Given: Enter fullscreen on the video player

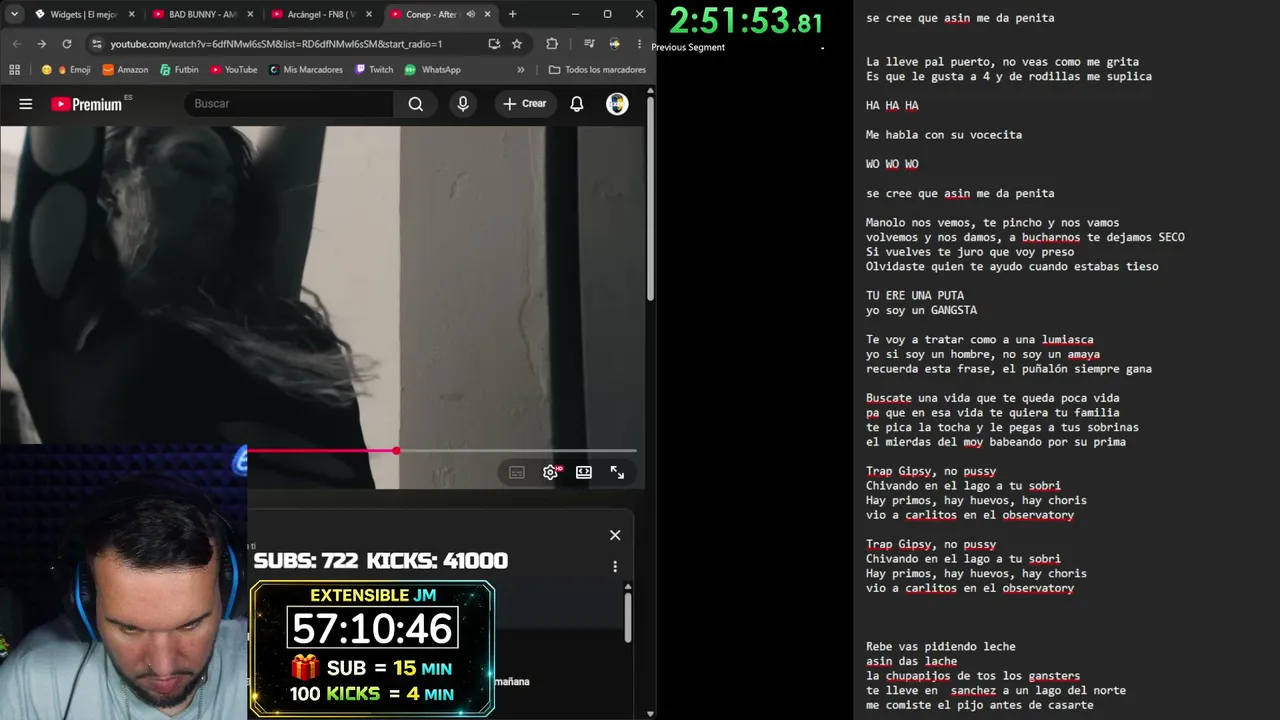Looking at the screenshot, I should point(617,473).
